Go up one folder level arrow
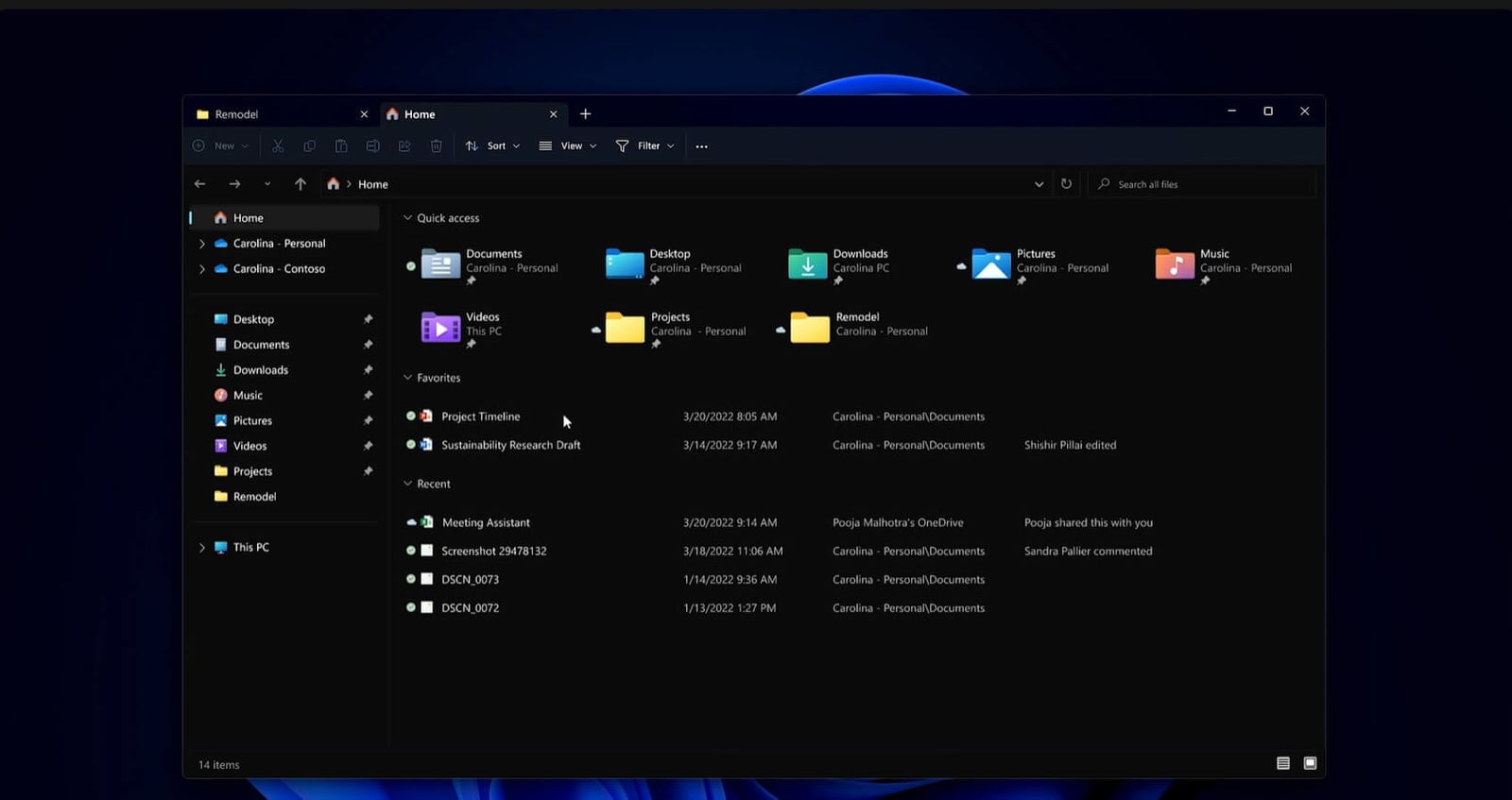 pyautogui.click(x=300, y=184)
